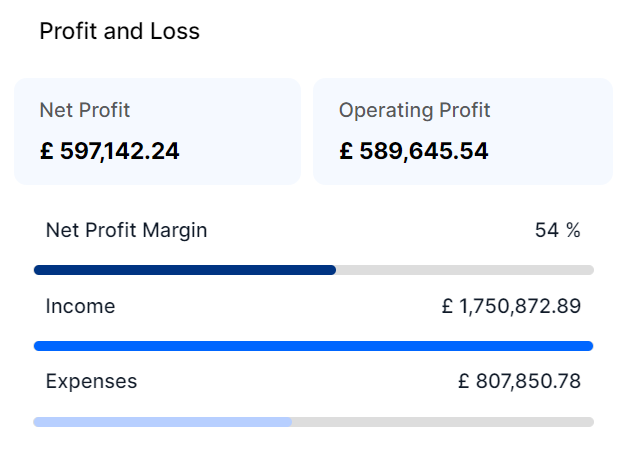Click the £ 589,645.54 operating profit amount
Screen dimensions: 633x476
point(414,152)
